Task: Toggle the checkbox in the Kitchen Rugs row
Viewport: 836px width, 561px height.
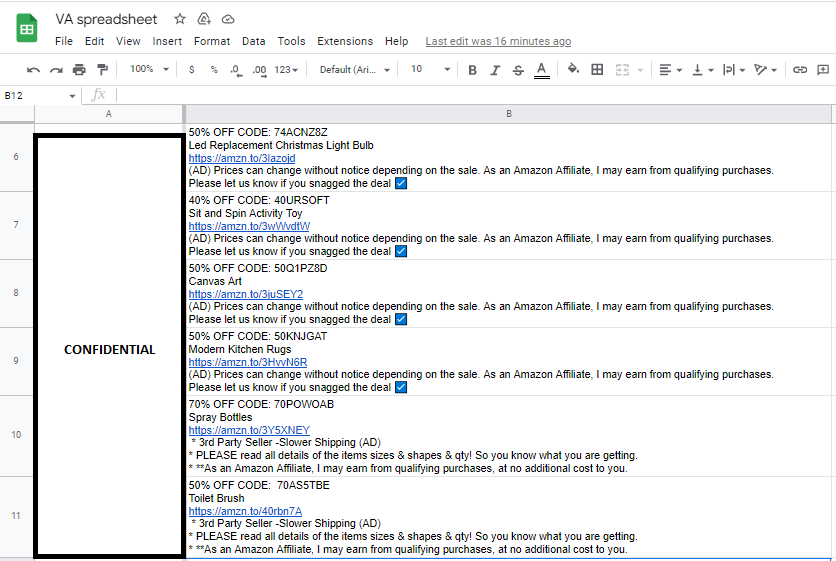Action: click(401, 387)
